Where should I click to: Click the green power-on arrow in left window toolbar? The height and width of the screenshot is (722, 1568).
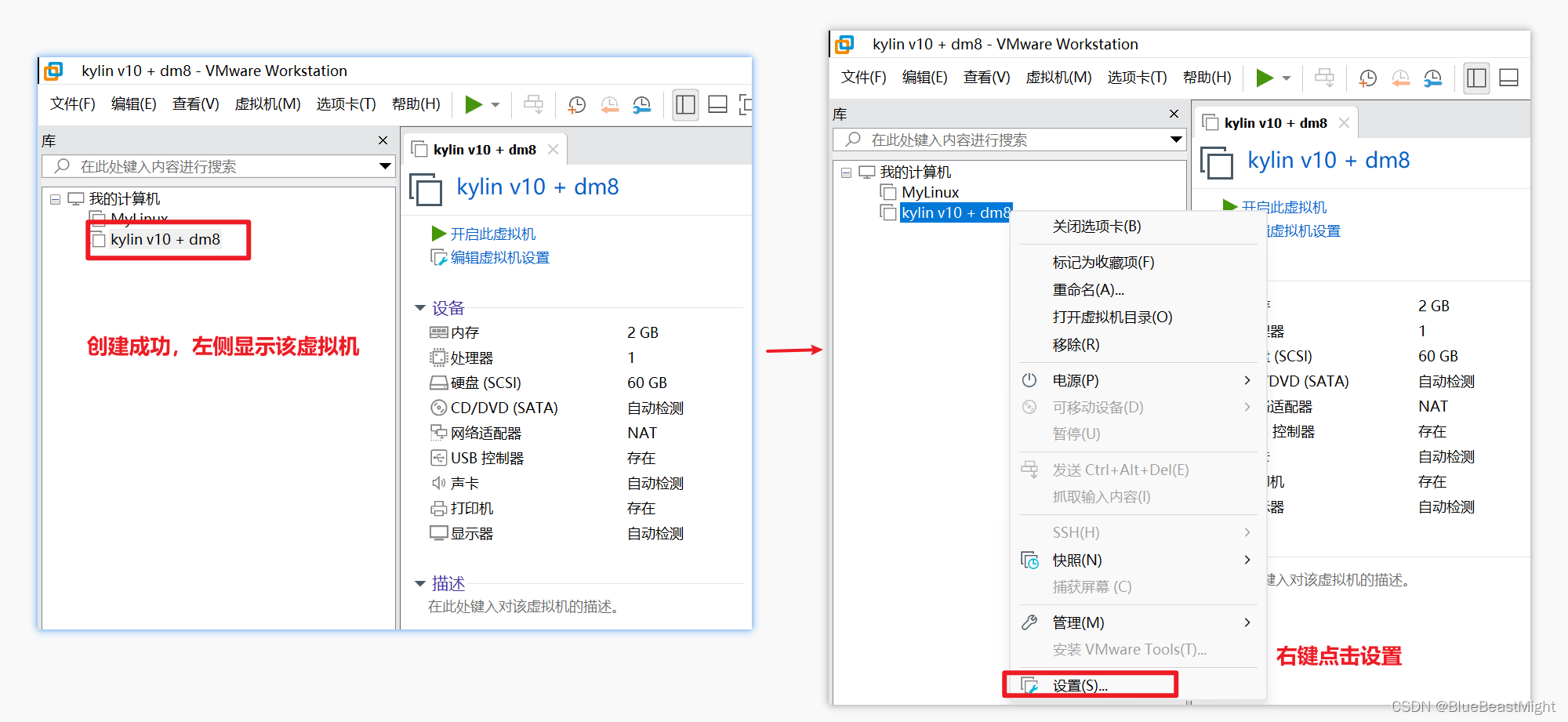pyautogui.click(x=473, y=104)
